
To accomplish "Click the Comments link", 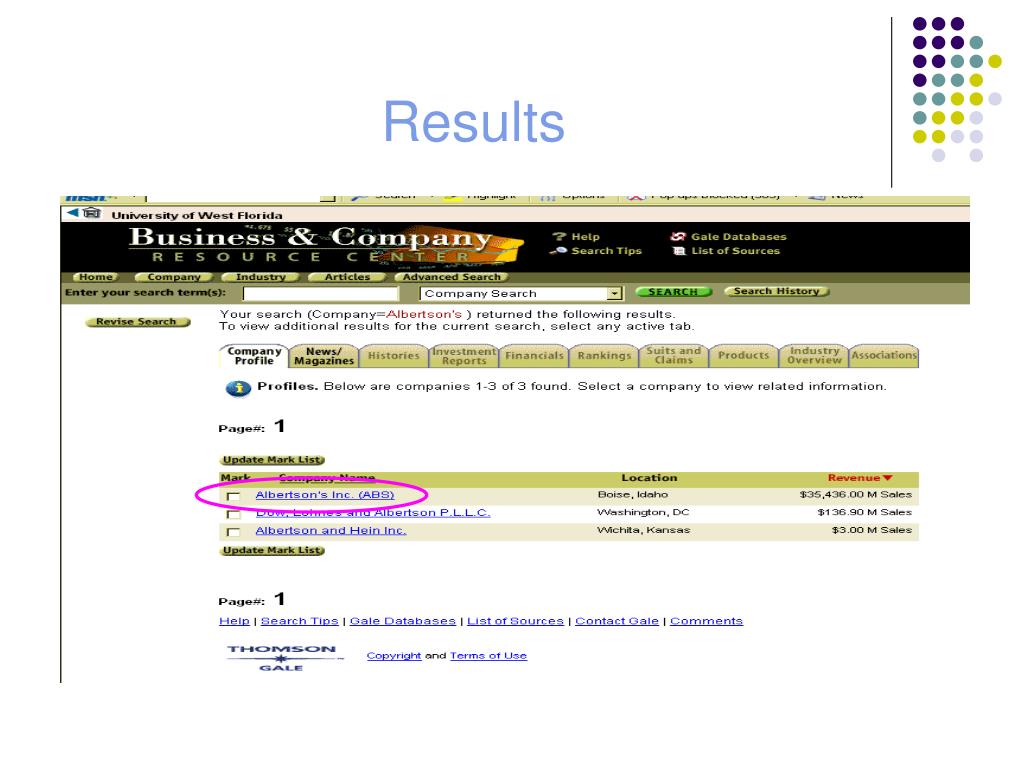I will (x=706, y=621).
